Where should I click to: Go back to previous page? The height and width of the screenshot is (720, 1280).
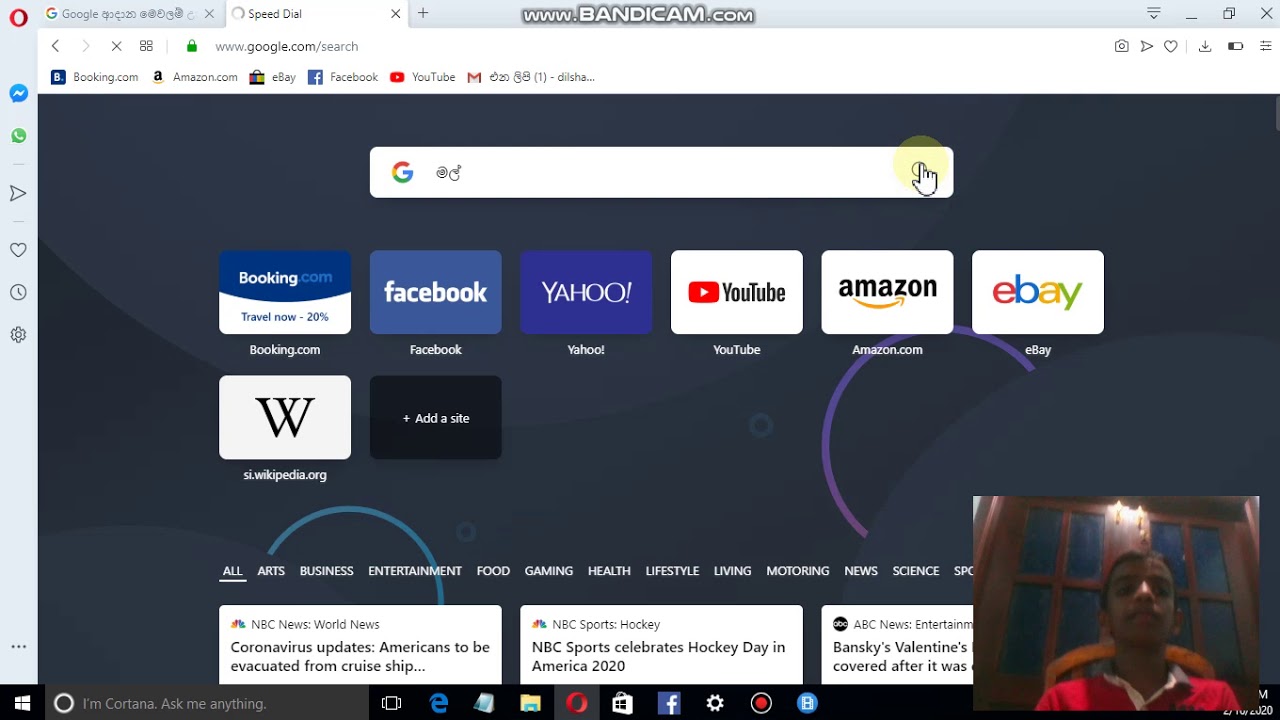pyautogui.click(x=56, y=46)
